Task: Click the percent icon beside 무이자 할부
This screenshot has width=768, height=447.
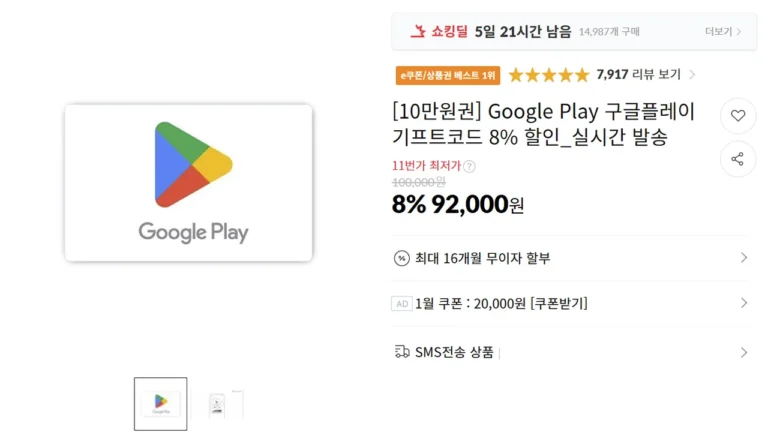Action: 402,258
